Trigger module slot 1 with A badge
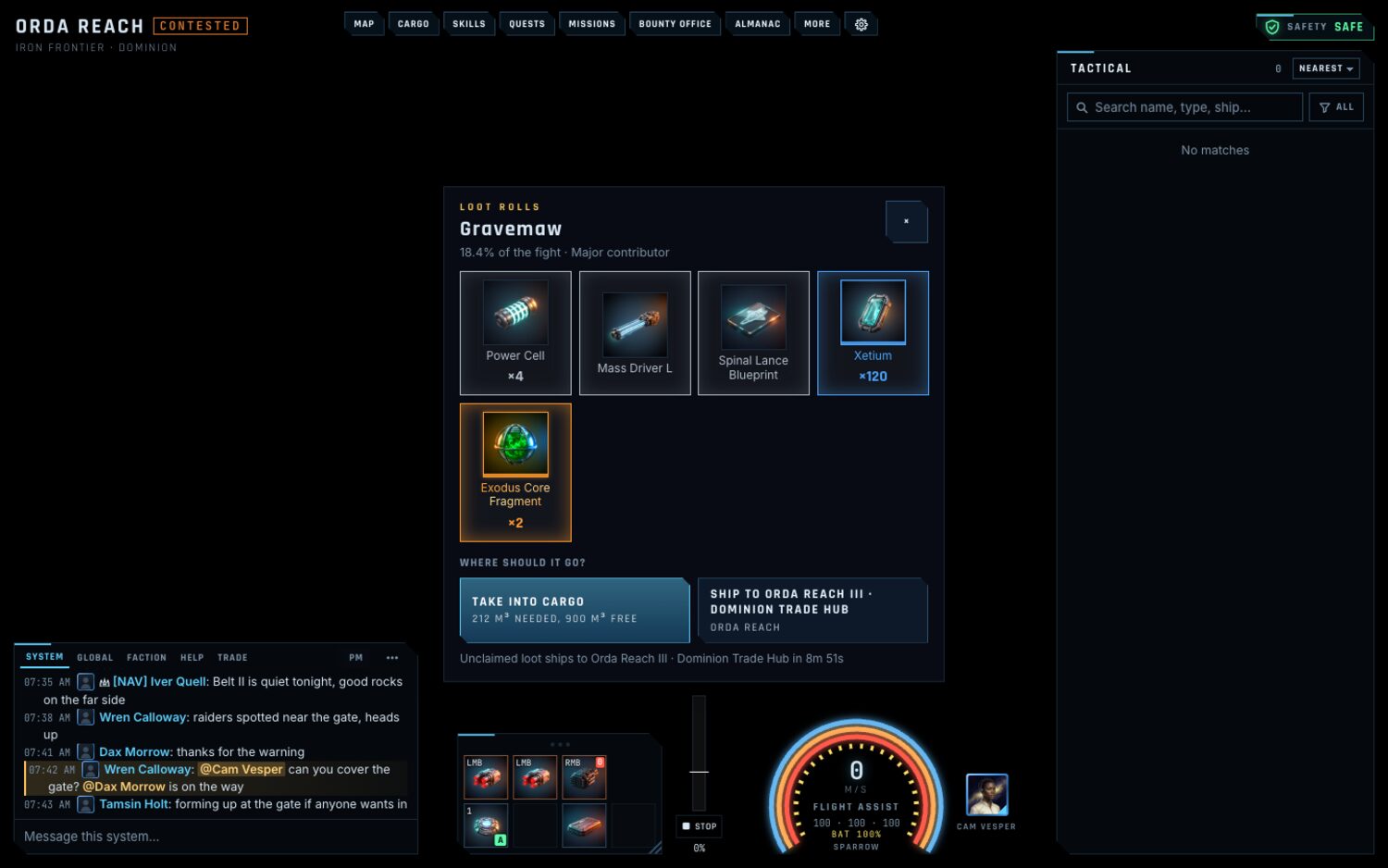 (486, 825)
